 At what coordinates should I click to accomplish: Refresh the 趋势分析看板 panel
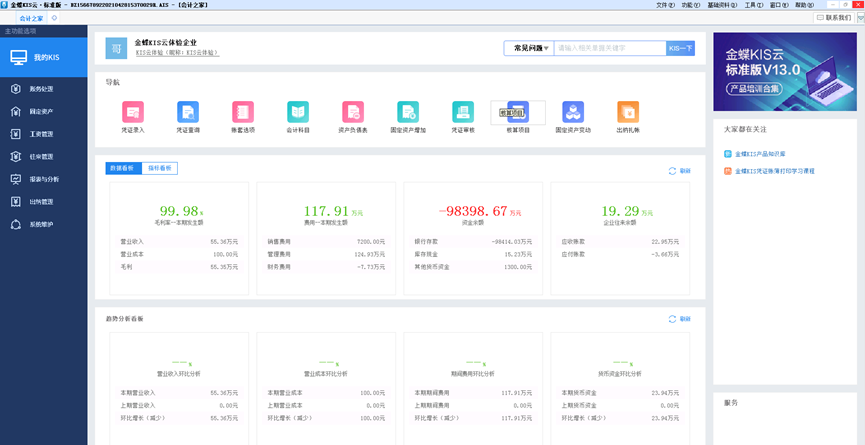click(680, 319)
